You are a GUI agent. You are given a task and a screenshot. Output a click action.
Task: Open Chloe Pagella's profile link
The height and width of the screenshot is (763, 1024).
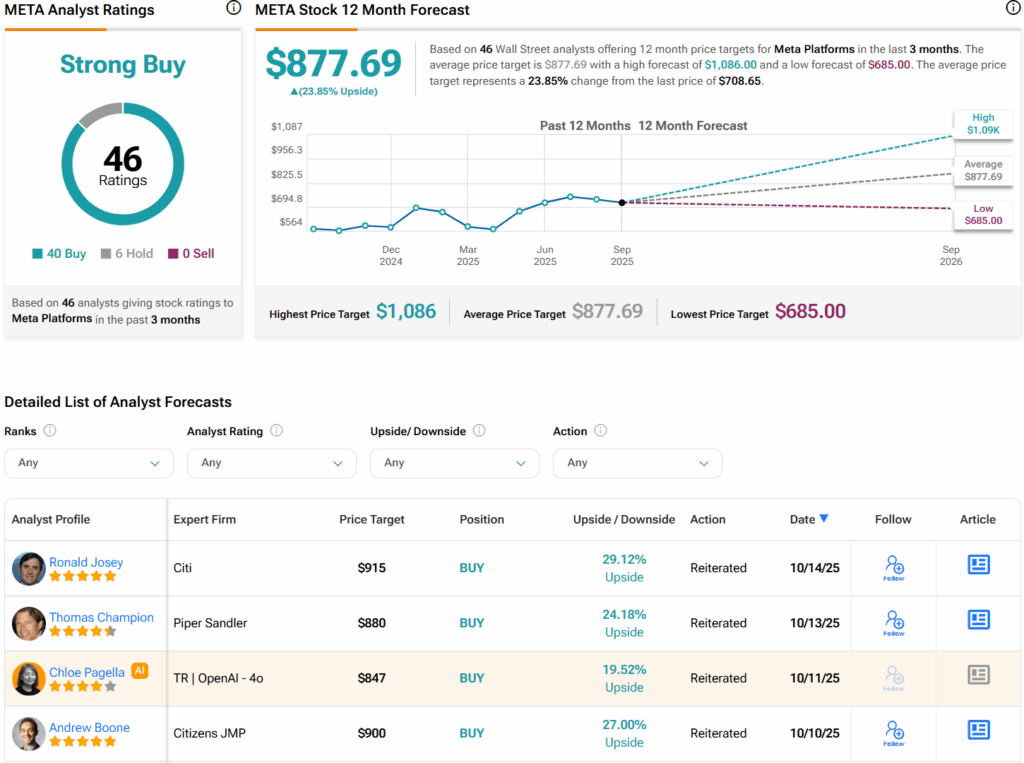[87, 672]
